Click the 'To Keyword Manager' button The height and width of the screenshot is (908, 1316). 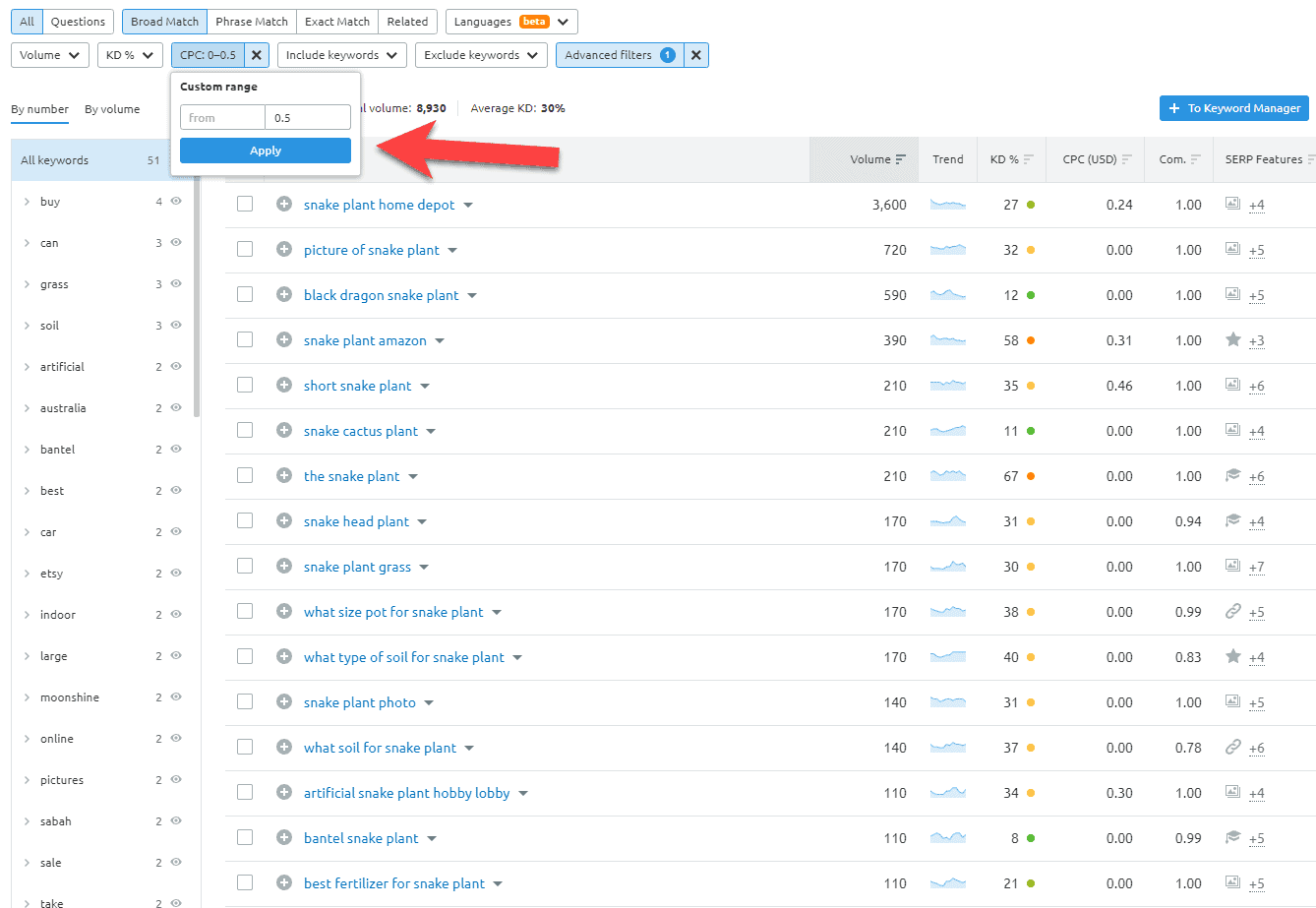pos(1234,108)
